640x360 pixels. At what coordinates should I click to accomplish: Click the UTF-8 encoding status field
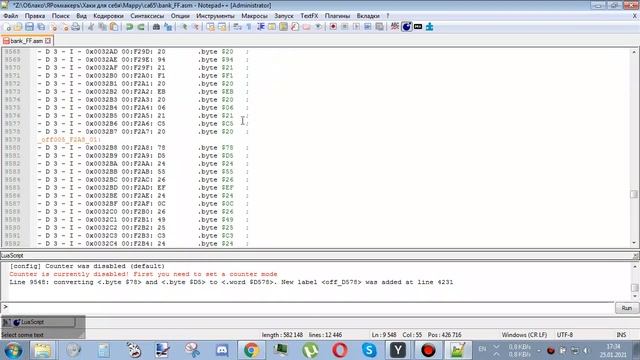click(564, 335)
